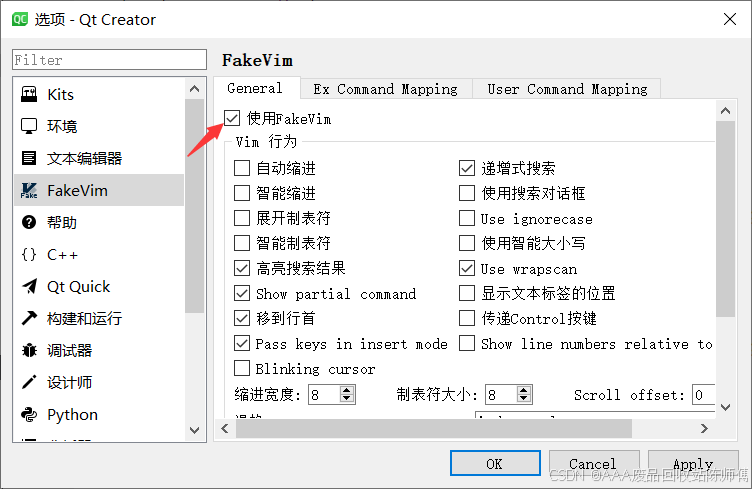This screenshot has width=752, height=489.
Task: Disable the 使用FakeVim checkbox
Action: coord(232,118)
